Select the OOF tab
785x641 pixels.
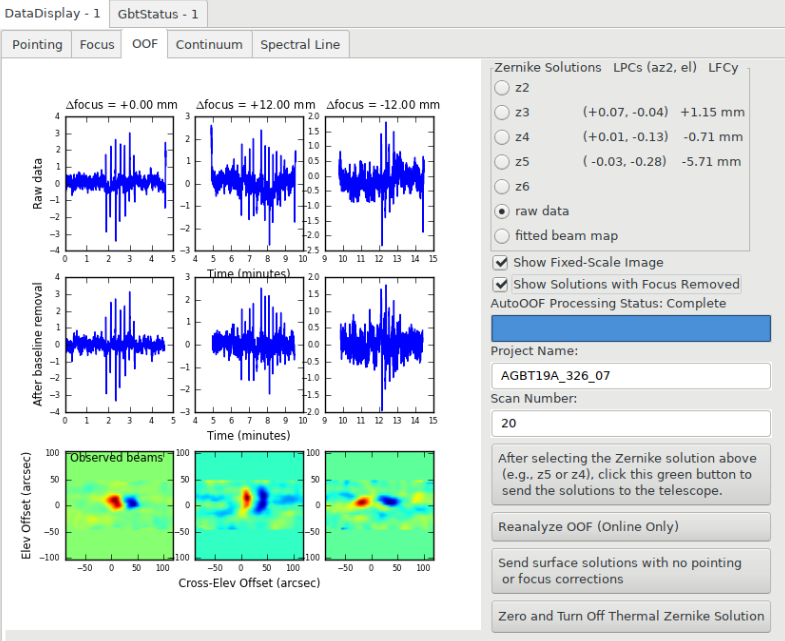(x=145, y=44)
